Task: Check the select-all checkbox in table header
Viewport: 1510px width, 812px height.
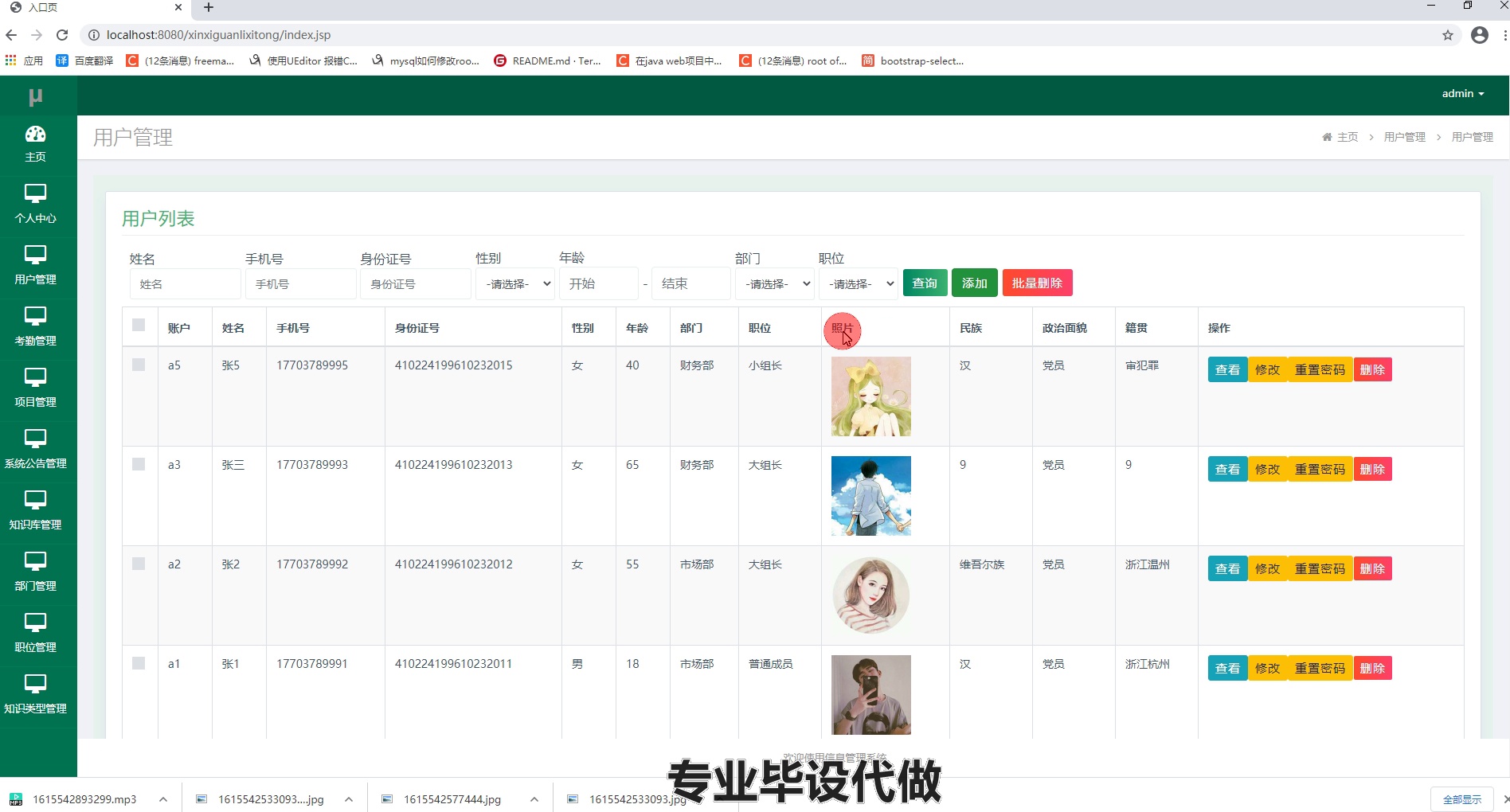Action: pyautogui.click(x=139, y=326)
